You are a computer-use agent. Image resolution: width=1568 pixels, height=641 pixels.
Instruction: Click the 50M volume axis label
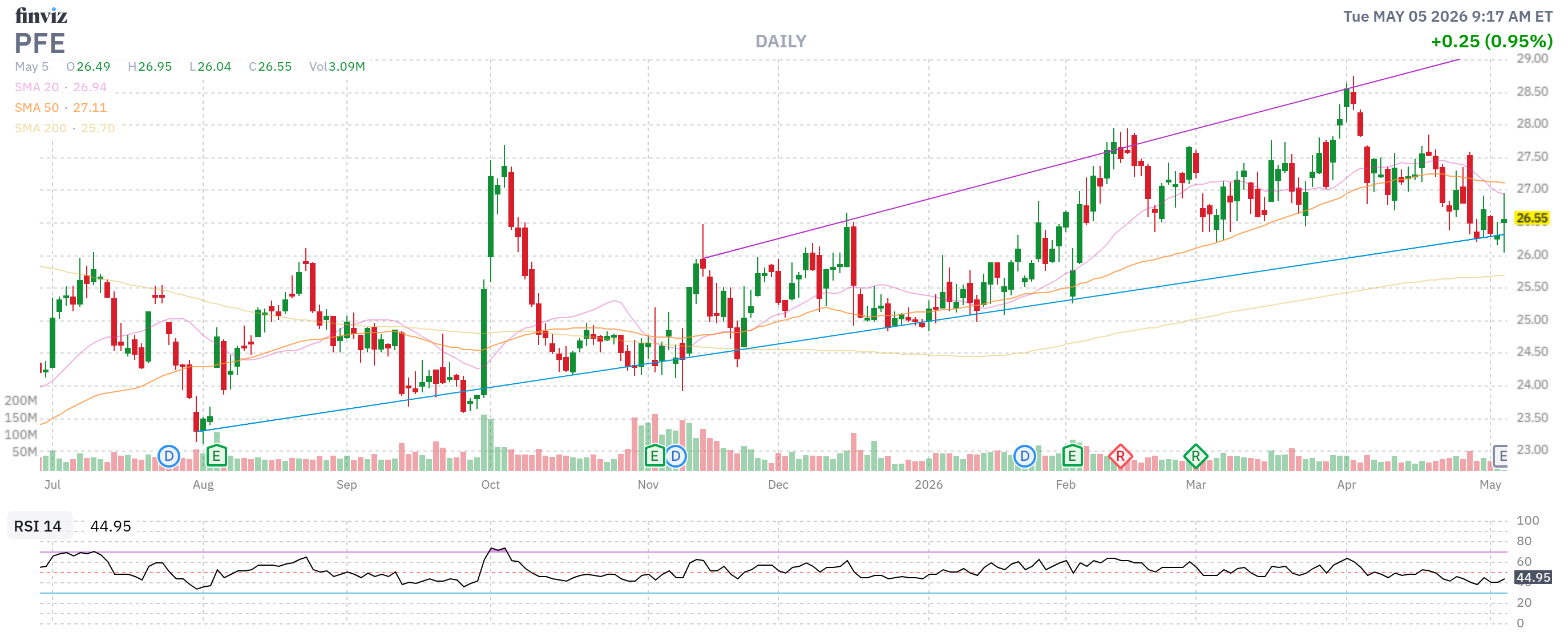[25, 452]
